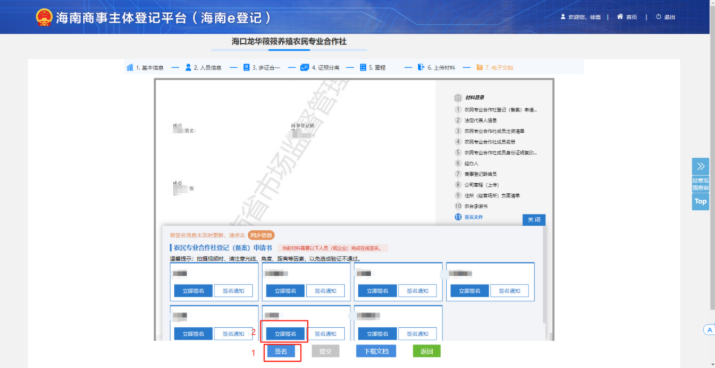
Task: Click the blue 签名 button at bottom
Action: tap(281, 351)
